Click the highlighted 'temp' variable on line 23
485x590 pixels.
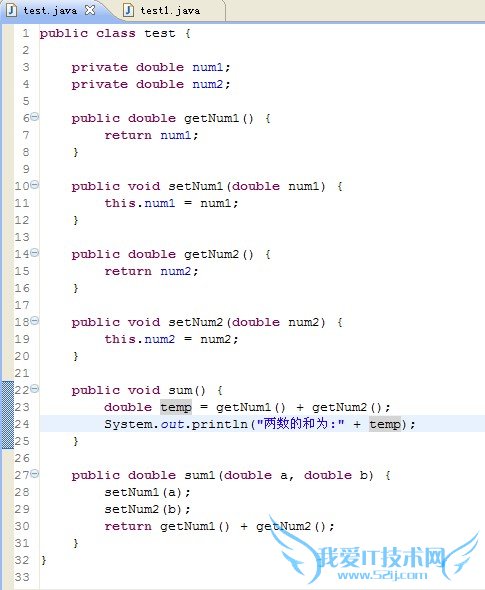(x=176, y=408)
